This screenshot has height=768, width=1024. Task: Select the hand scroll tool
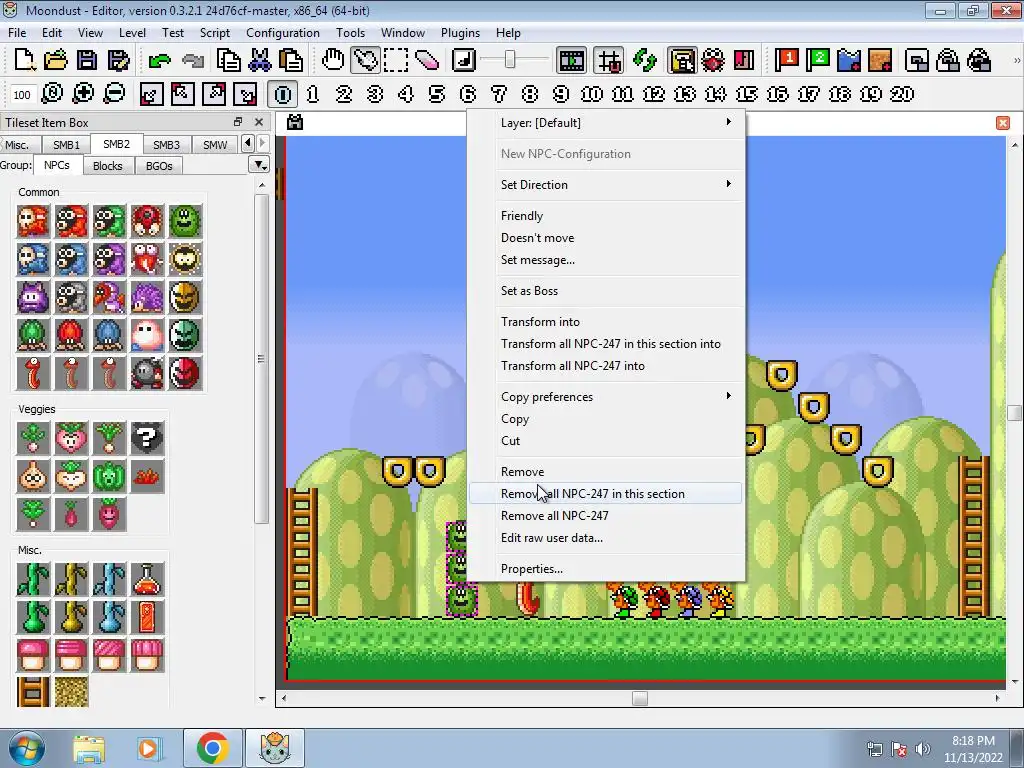pyautogui.click(x=332, y=61)
